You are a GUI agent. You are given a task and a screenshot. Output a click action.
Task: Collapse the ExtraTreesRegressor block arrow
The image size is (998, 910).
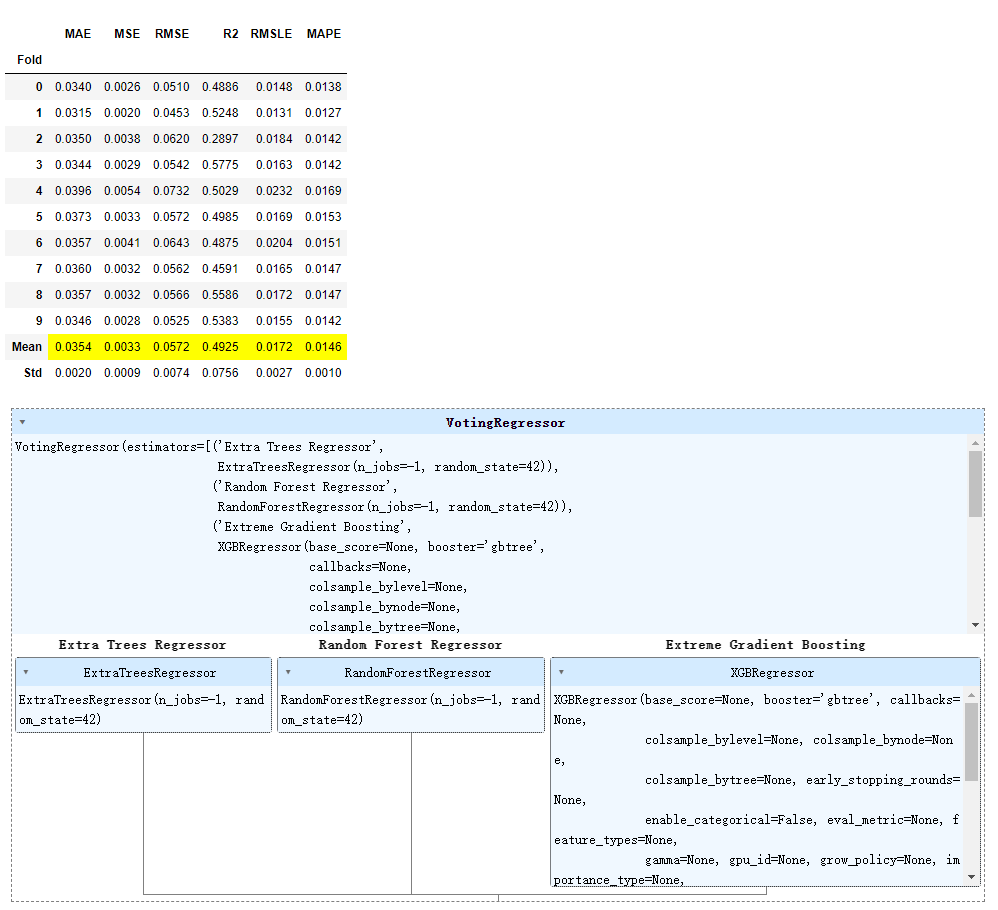(x=25, y=672)
